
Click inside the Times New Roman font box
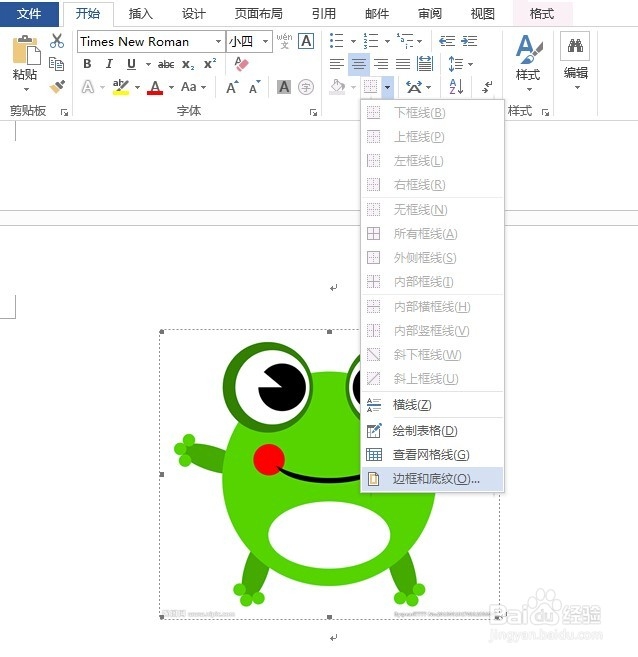(145, 41)
